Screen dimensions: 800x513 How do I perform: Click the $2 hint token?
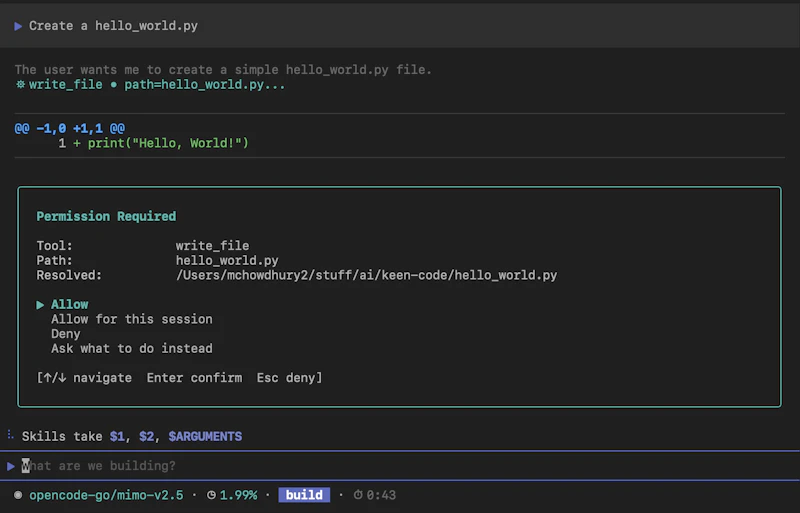tap(146, 436)
